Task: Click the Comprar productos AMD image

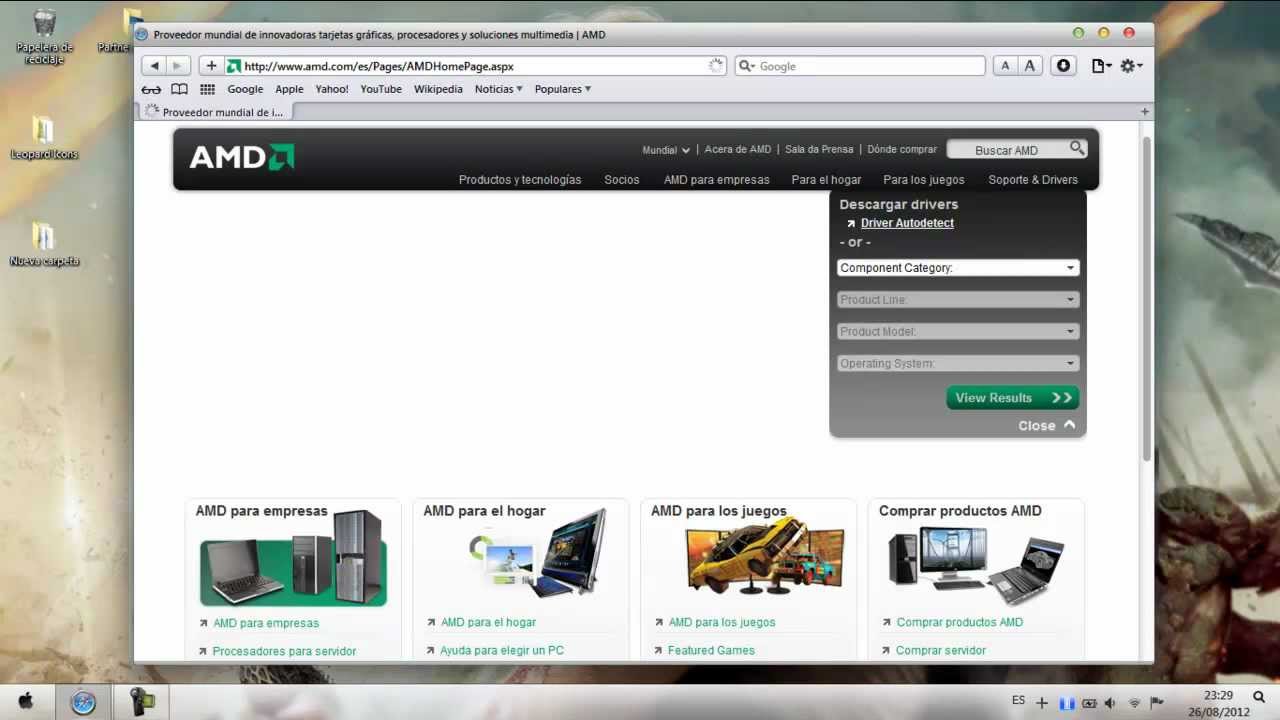Action: coord(976,565)
